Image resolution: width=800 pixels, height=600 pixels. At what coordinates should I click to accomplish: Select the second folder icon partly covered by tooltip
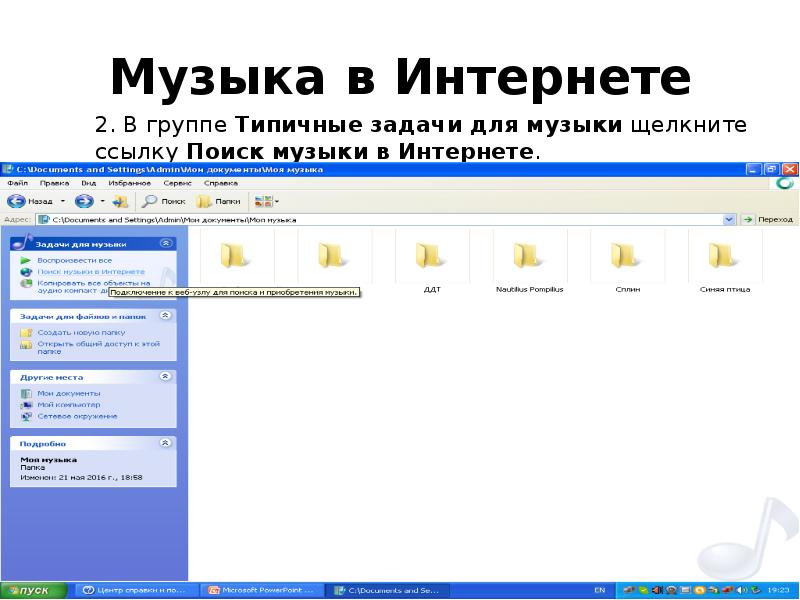coord(334,256)
